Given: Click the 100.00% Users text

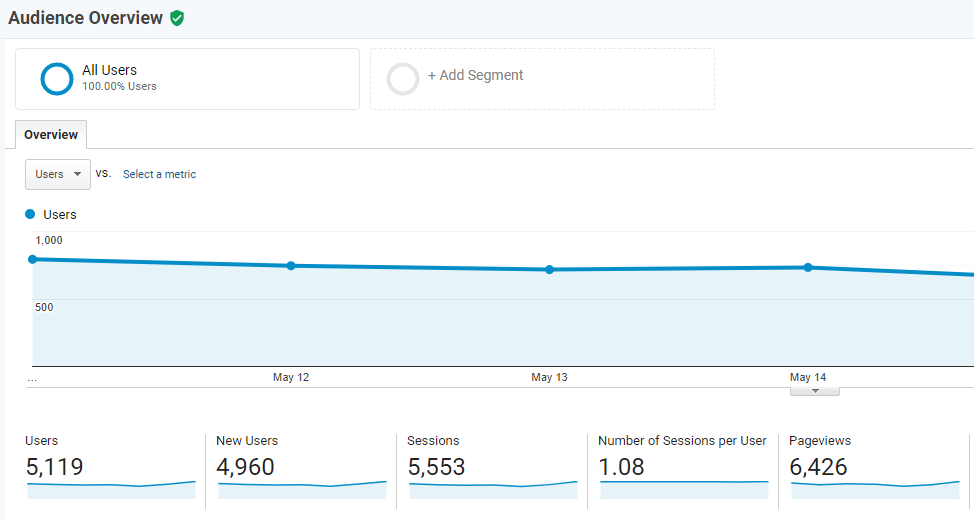Looking at the screenshot, I should coord(119,86).
